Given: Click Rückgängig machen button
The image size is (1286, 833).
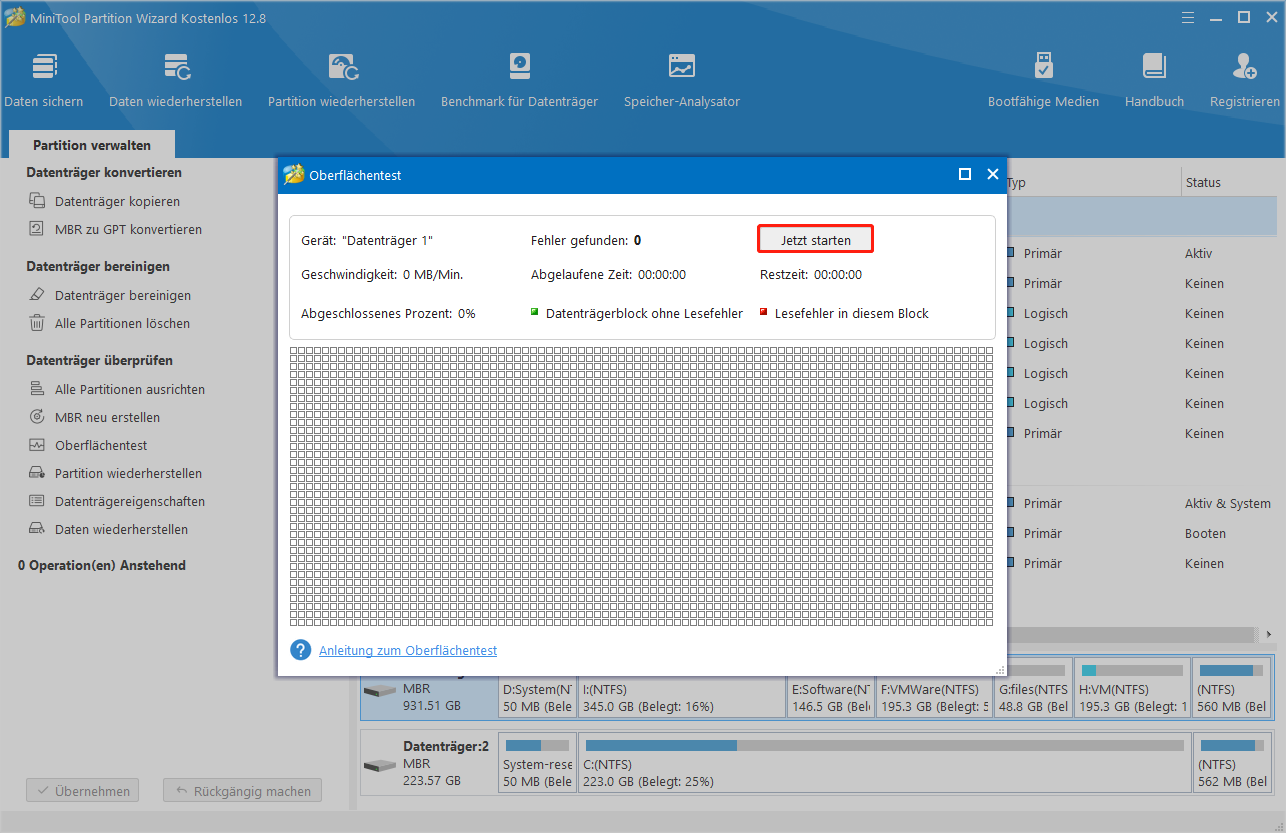Looking at the screenshot, I should click(243, 791).
